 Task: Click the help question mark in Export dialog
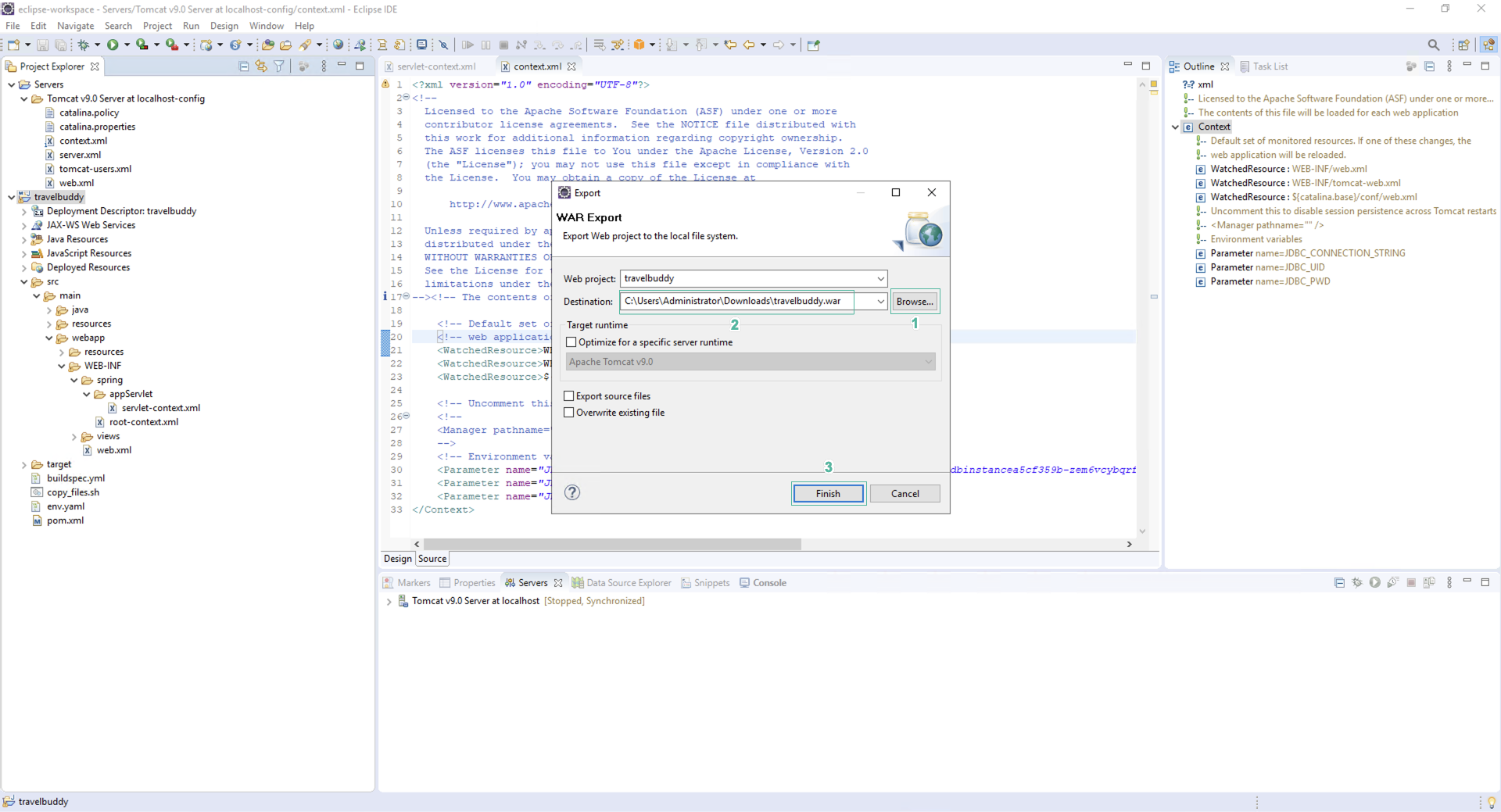(572, 492)
